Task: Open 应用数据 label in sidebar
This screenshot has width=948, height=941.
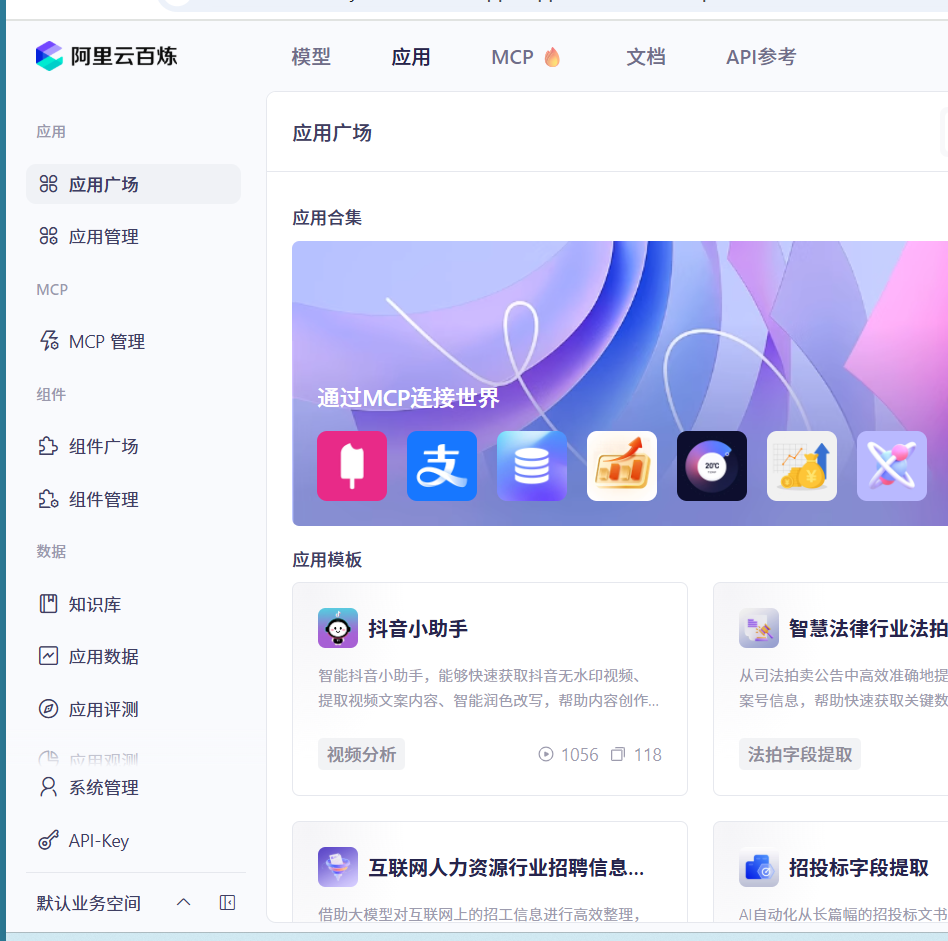Action: 103,656
